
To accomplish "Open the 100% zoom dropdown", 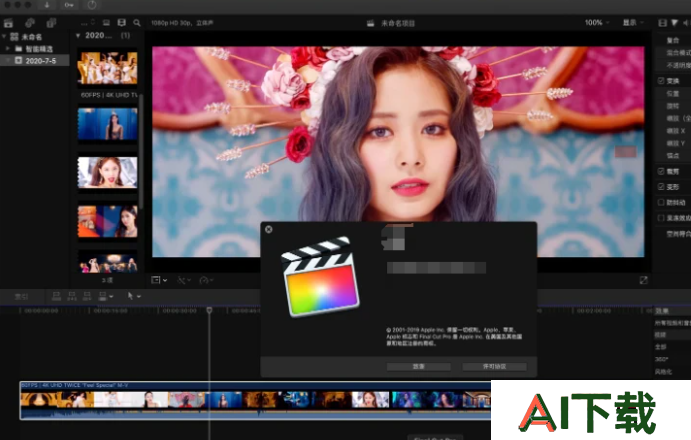I will coord(597,22).
